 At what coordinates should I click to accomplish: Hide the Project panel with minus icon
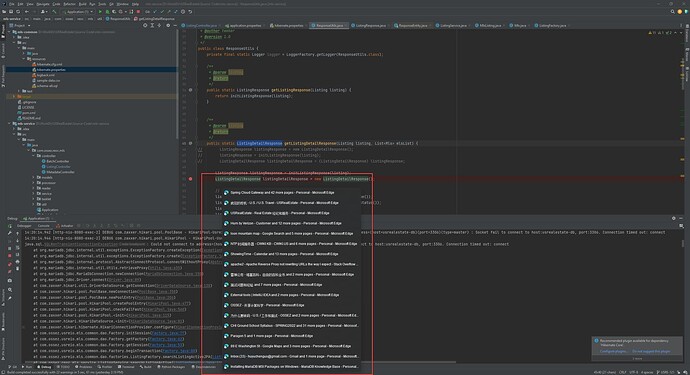[x=175, y=26]
